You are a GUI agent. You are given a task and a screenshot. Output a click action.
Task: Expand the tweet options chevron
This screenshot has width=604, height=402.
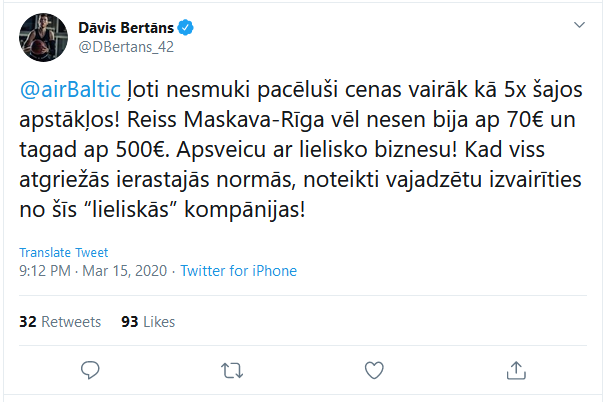[x=578, y=24]
